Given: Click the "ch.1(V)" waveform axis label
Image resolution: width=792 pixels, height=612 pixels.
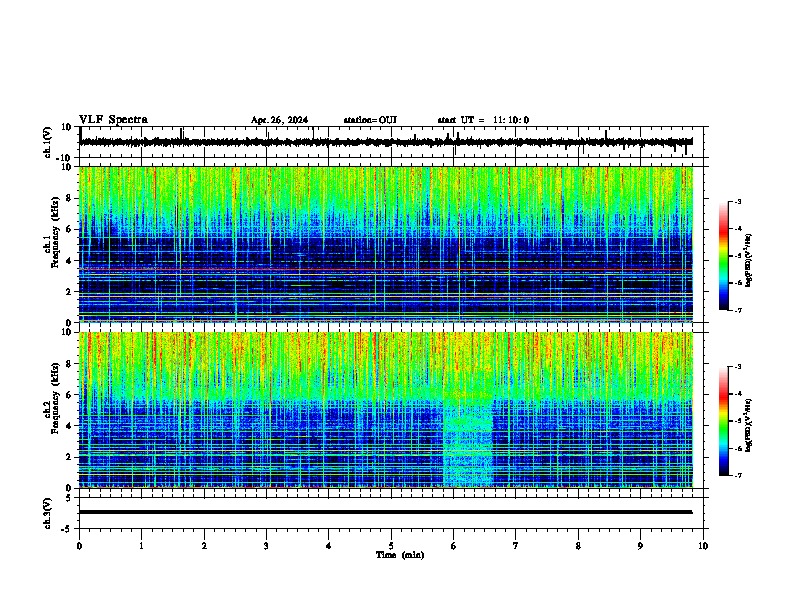Looking at the screenshot, I should 48,142.
